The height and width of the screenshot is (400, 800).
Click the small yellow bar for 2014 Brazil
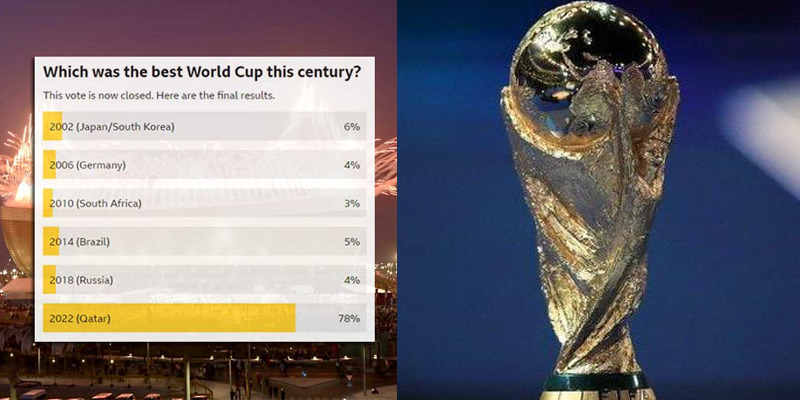51,241
